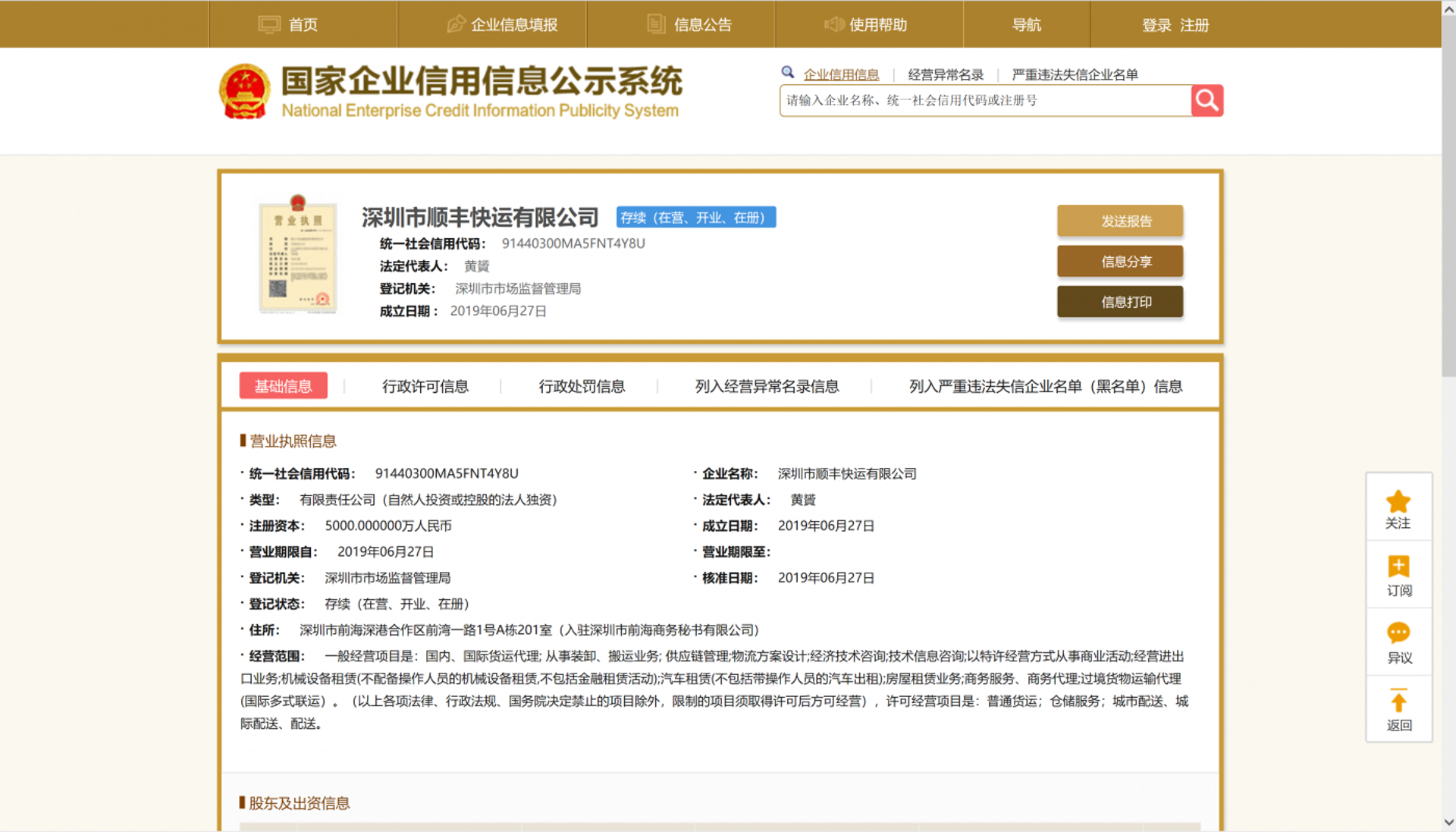Viewport: 1456px width, 832px height.
Task: Click the scrollbar down arrow
Action: [1448, 822]
